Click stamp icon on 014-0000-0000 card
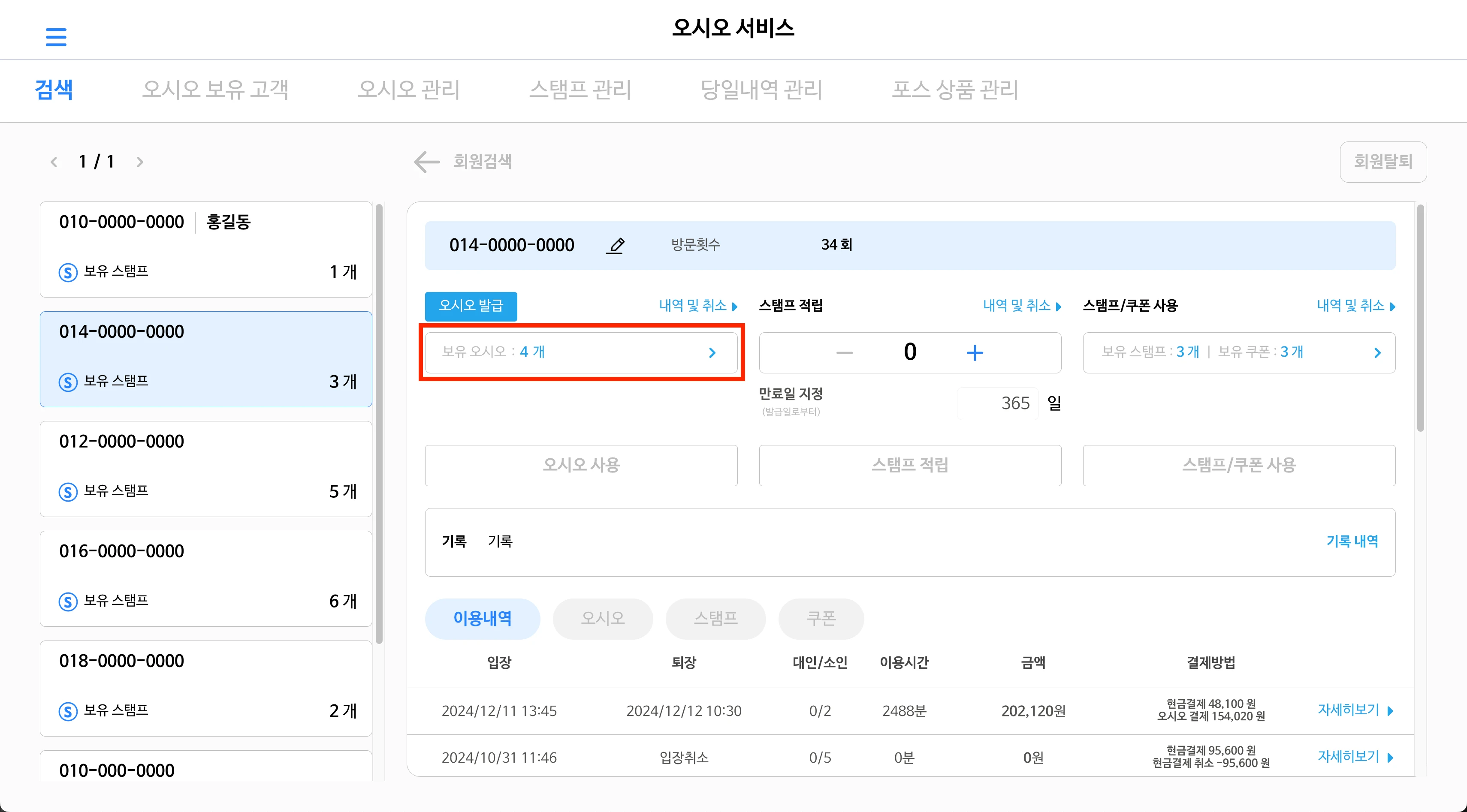 (68, 382)
